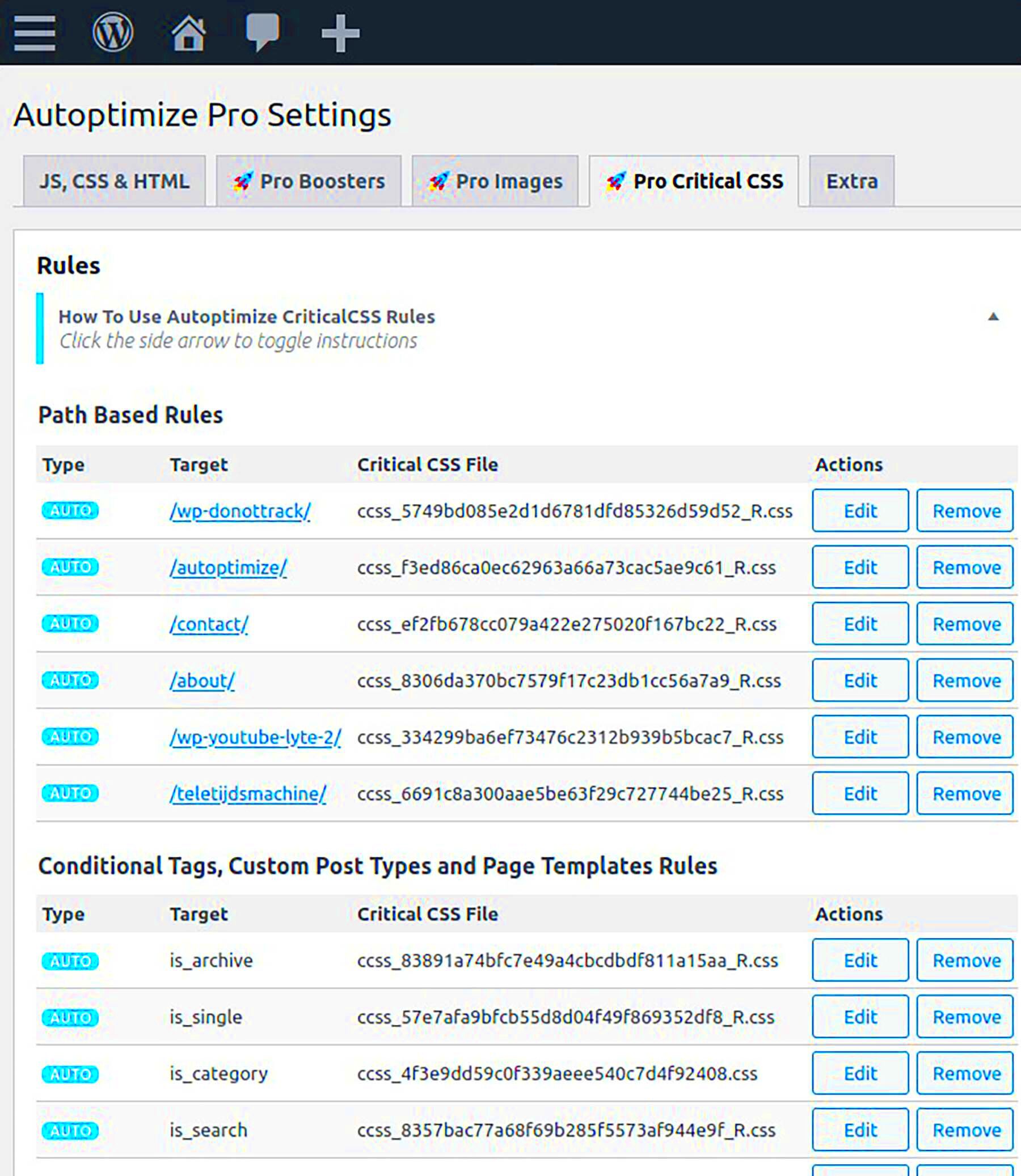Click the is_archive target text
1021x1176 pixels.
211,960
